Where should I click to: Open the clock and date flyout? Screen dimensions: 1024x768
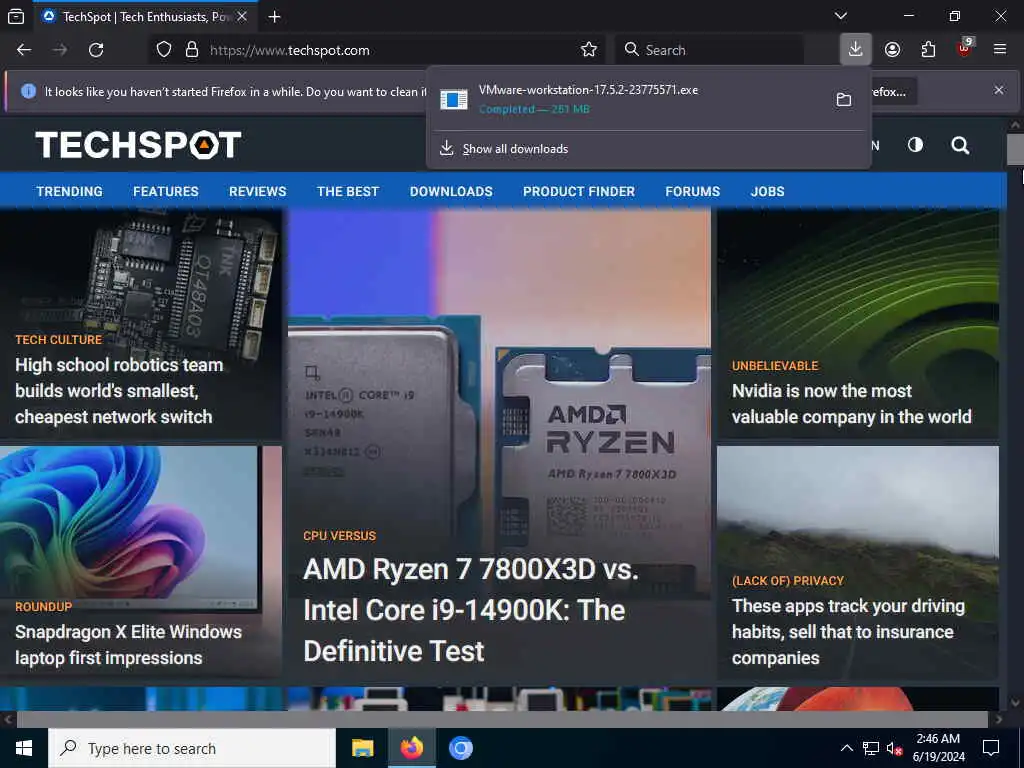click(938, 748)
